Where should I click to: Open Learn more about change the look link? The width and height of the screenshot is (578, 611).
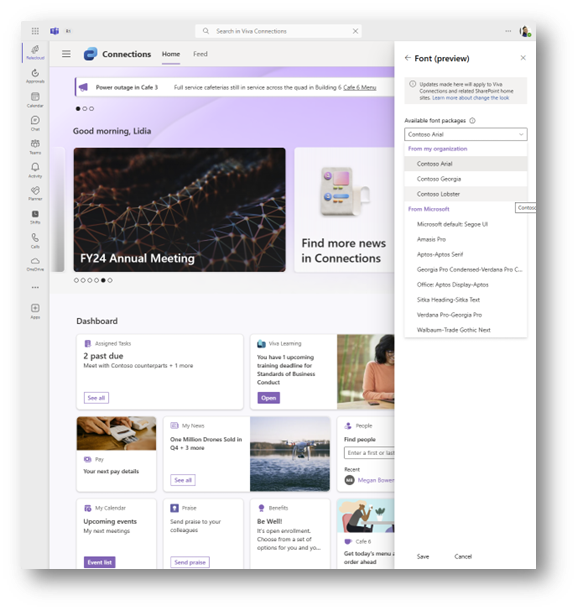[470, 98]
